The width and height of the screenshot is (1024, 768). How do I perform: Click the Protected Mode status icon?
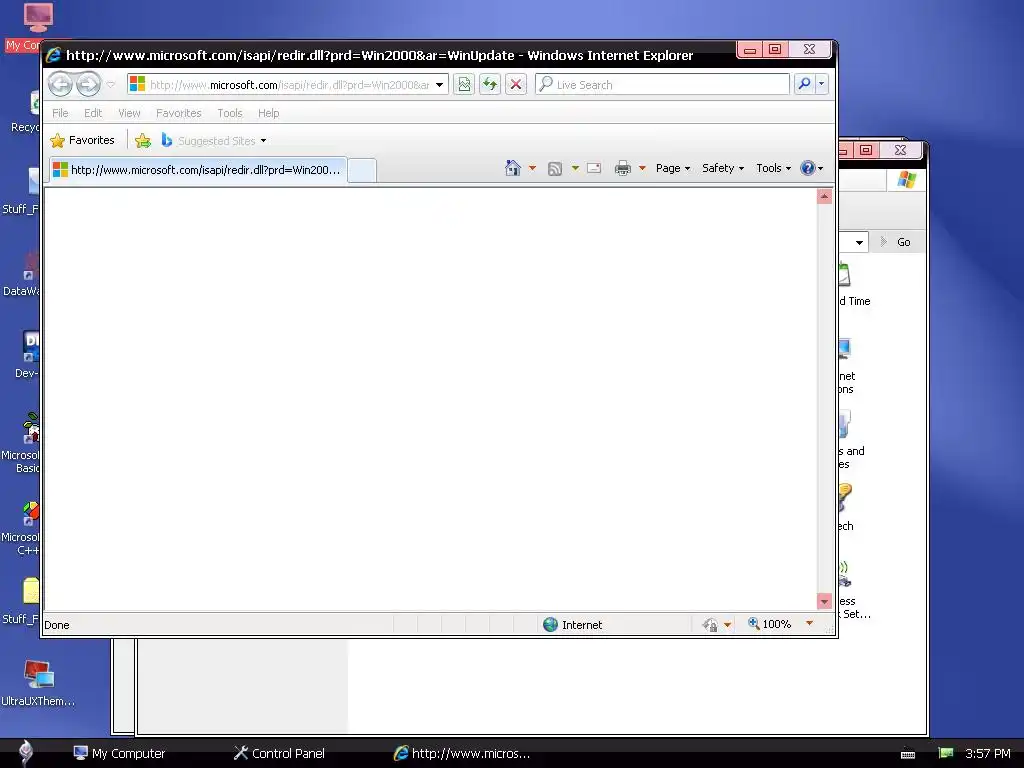click(710, 625)
